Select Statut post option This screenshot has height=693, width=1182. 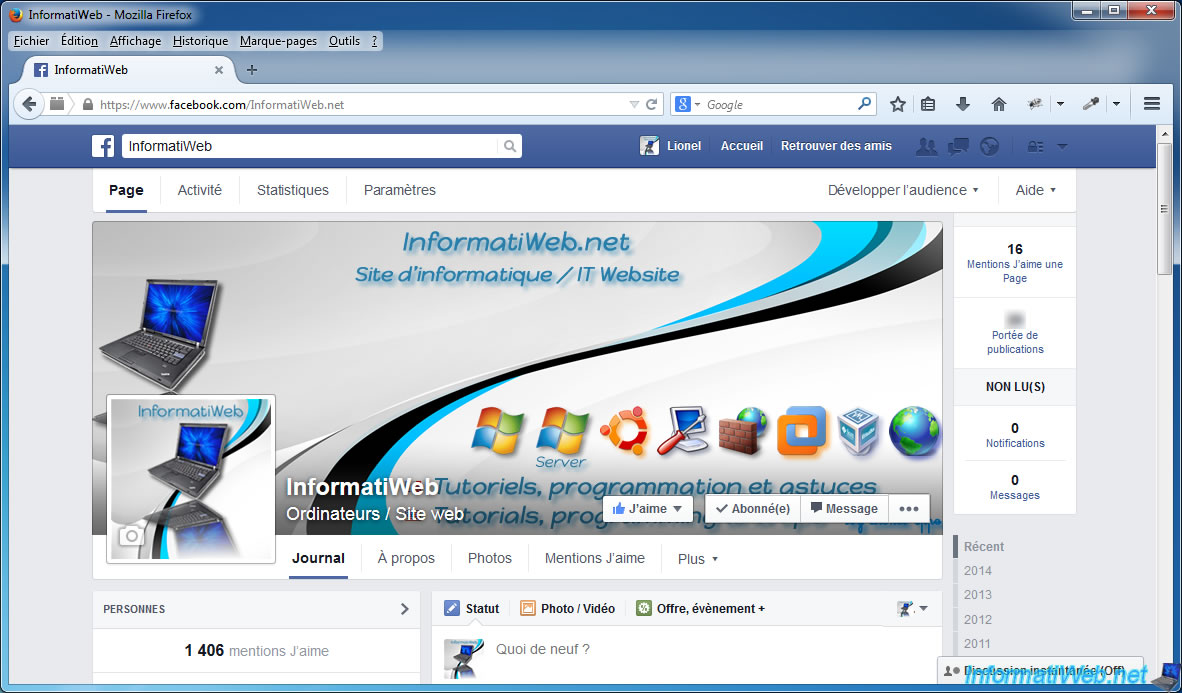click(x=472, y=609)
